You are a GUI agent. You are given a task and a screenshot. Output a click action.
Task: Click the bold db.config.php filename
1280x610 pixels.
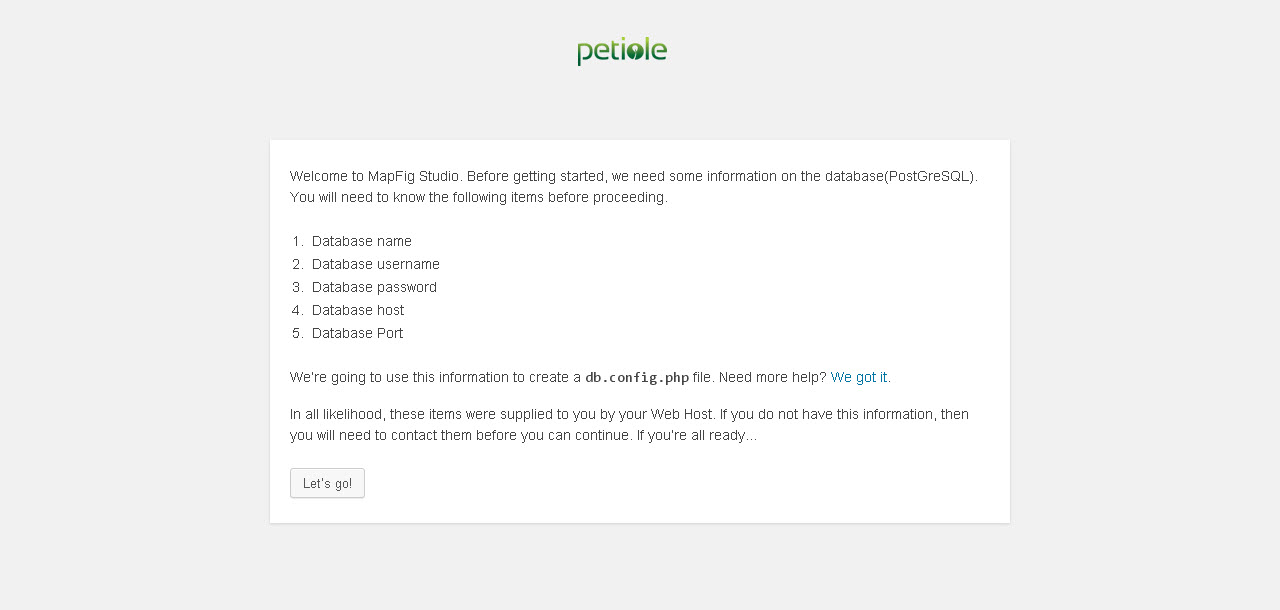tap(637, 377)
